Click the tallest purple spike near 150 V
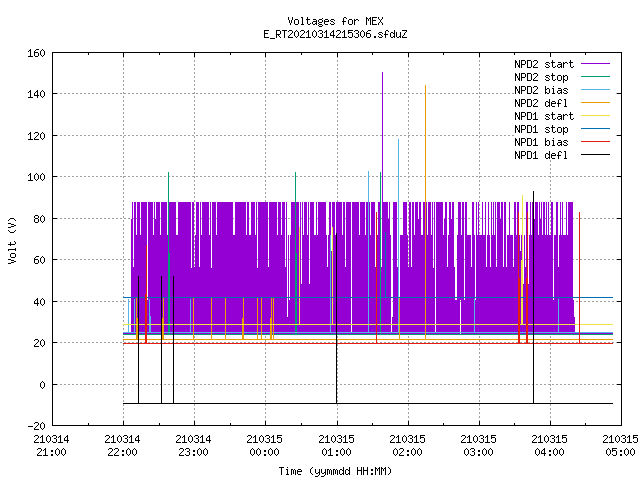 pyautogui.click(x=382, y=137)
